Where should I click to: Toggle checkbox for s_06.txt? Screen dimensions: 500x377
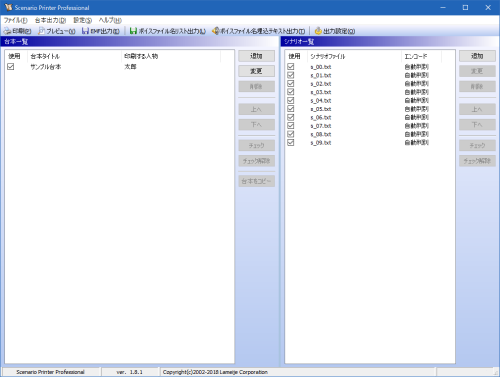[291, 117]
